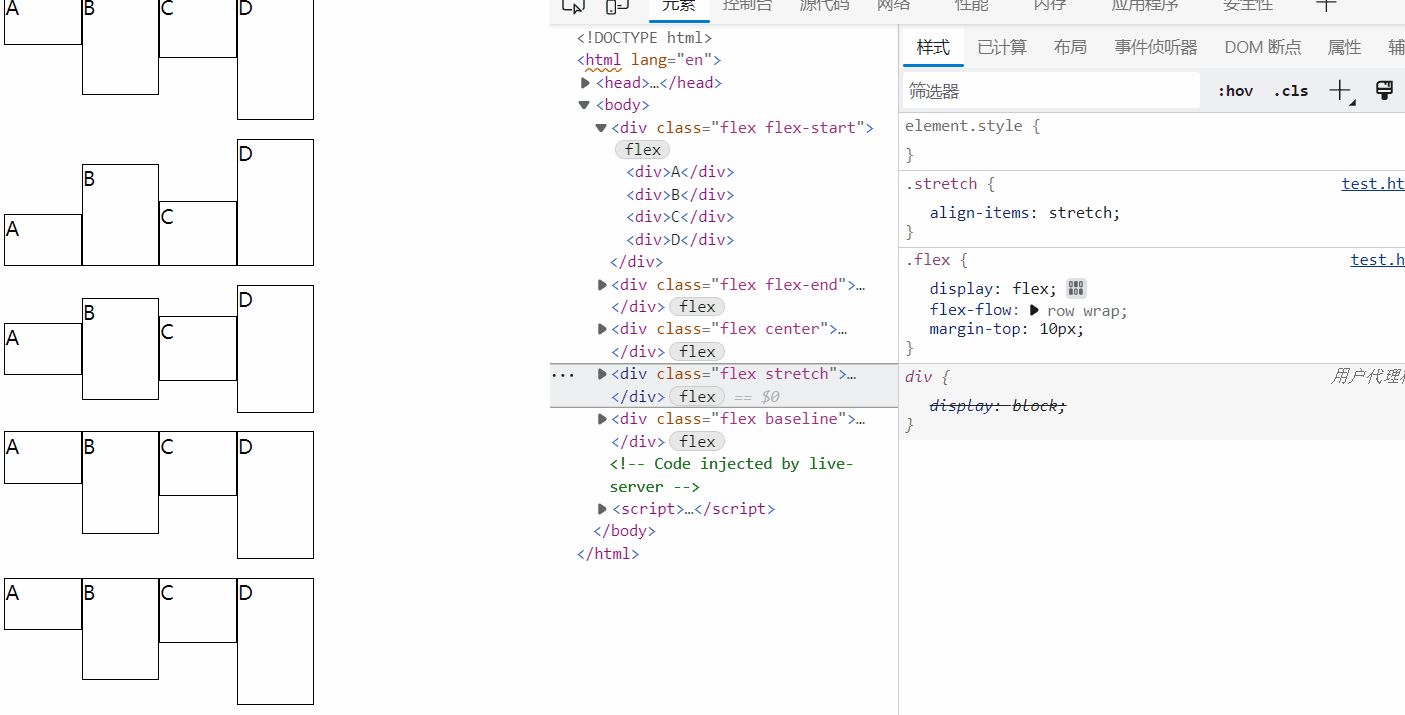The height and width of the screenshot is (715, 1405).
Task: Click the row wrap flex-flow value
Action: [1083, 311]
